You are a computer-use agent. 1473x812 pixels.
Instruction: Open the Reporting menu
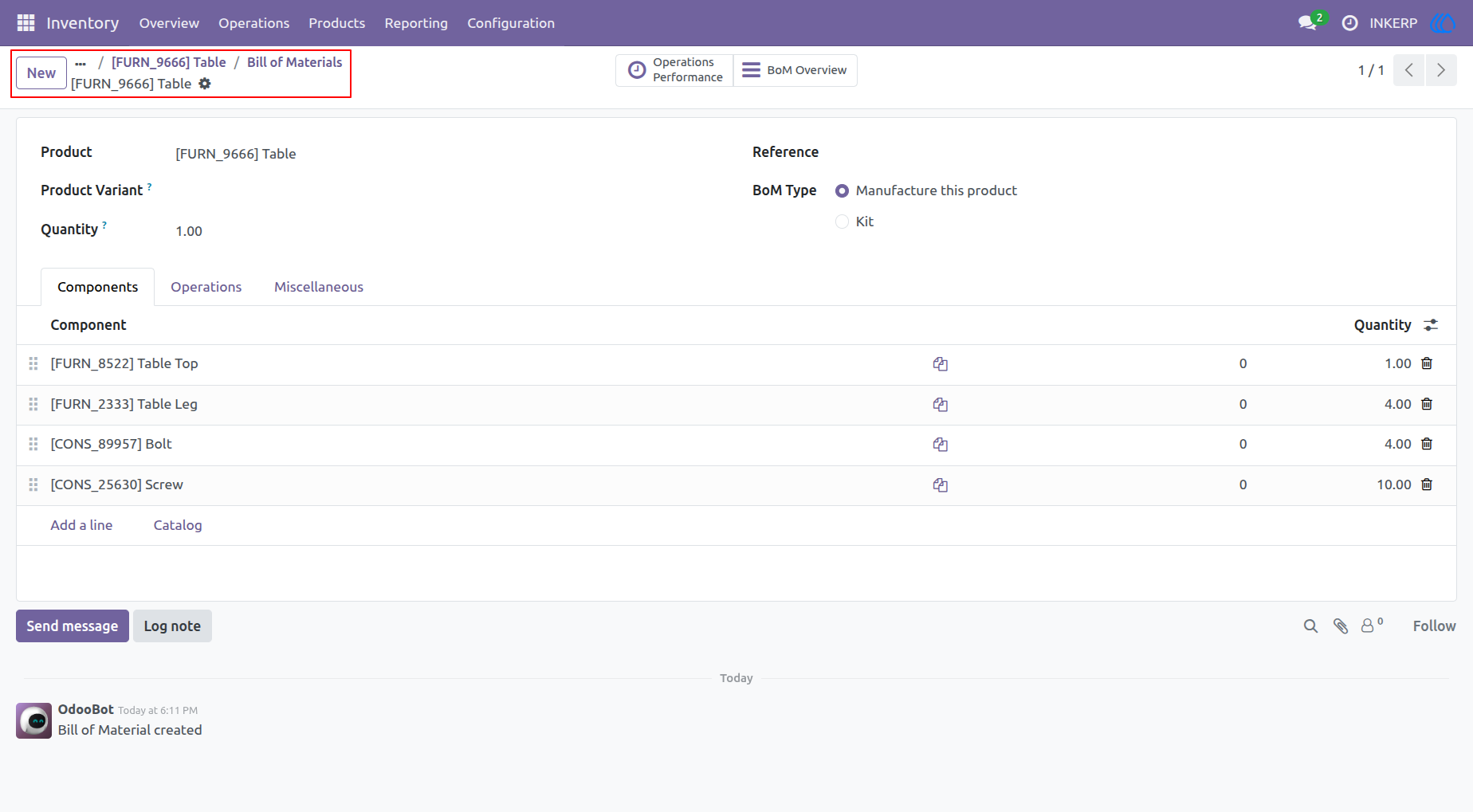tap(416, 23)
